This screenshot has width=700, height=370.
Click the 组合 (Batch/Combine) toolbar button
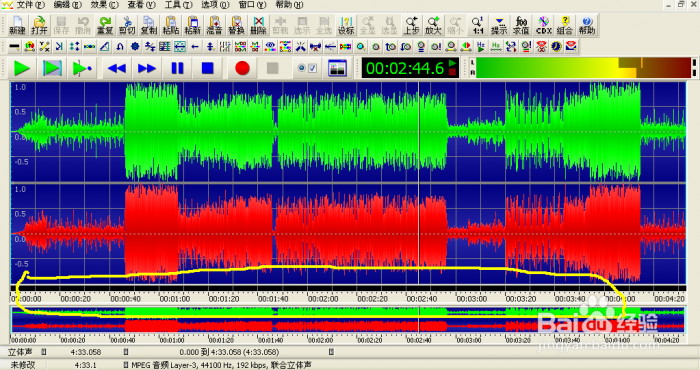(x=565, y=25)
